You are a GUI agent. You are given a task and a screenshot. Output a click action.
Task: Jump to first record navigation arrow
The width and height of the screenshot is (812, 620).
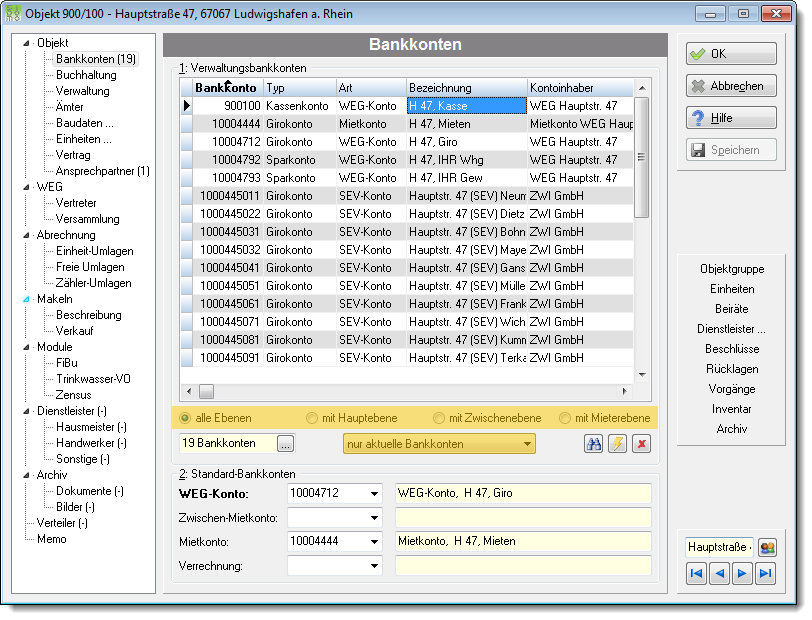697,573
